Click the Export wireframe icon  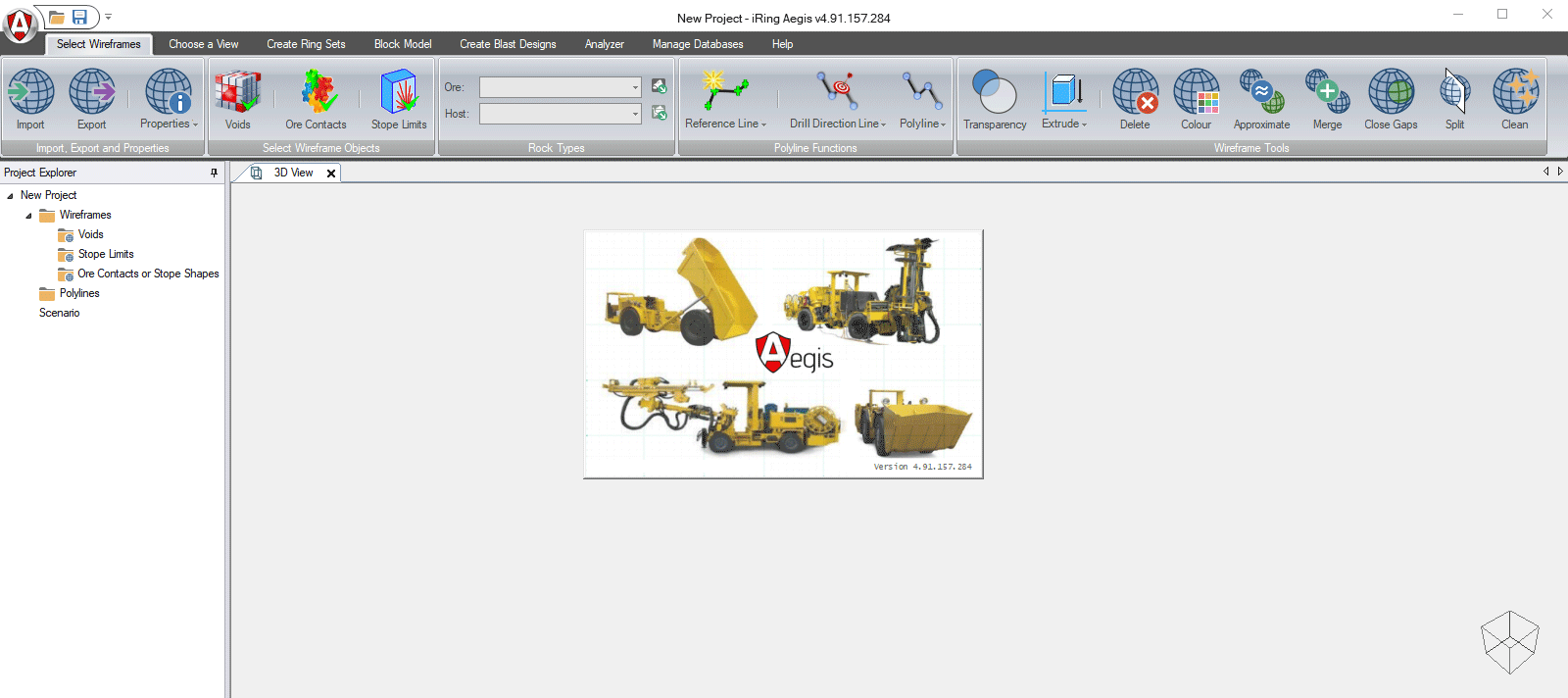92,92
